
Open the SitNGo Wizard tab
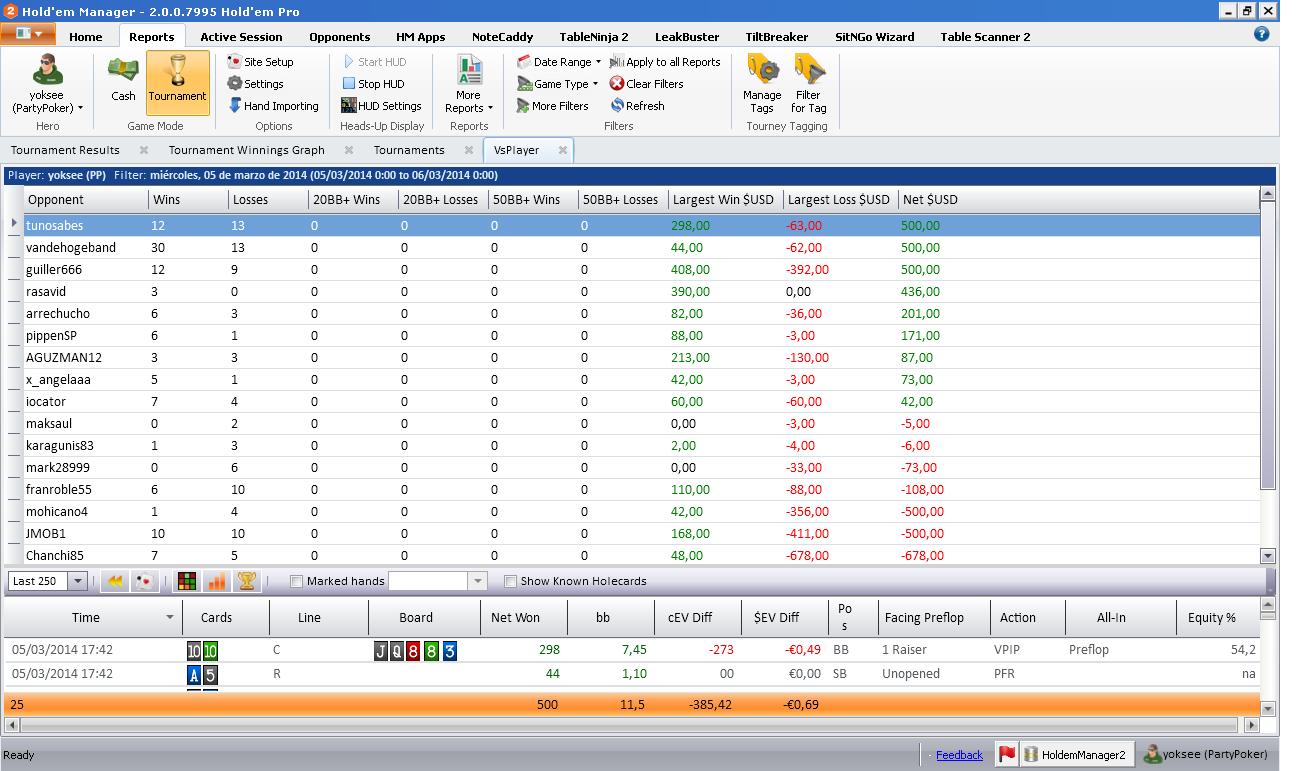pos(875,37)
